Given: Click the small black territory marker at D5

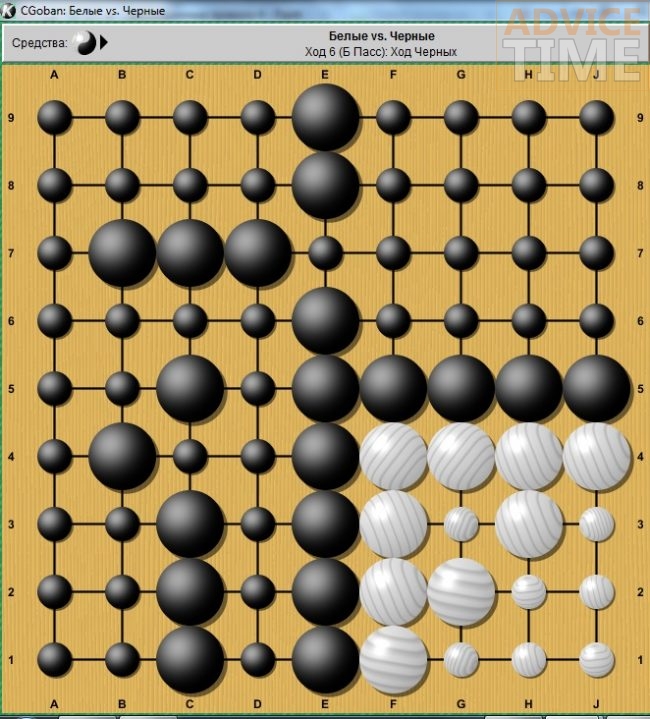Looking at the screenshot, I should [x=258, y=389].
